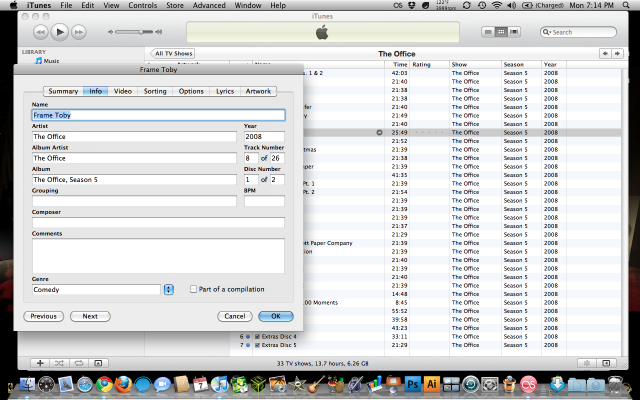Sort by the Time column header
This screenshot has width=640, height=400.
(397, 64)
